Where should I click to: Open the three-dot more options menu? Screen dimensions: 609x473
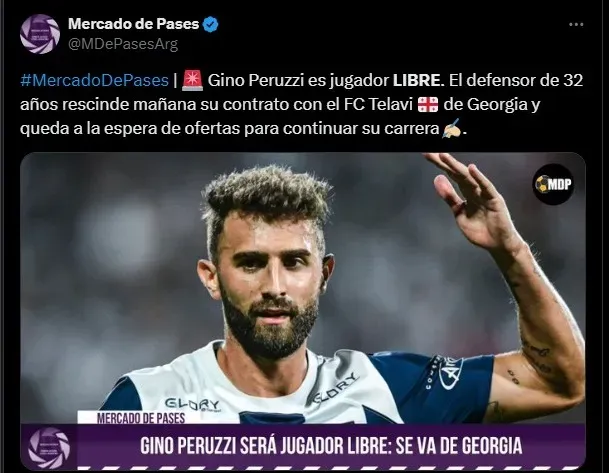pyautogui.click(x=576, y=24)
